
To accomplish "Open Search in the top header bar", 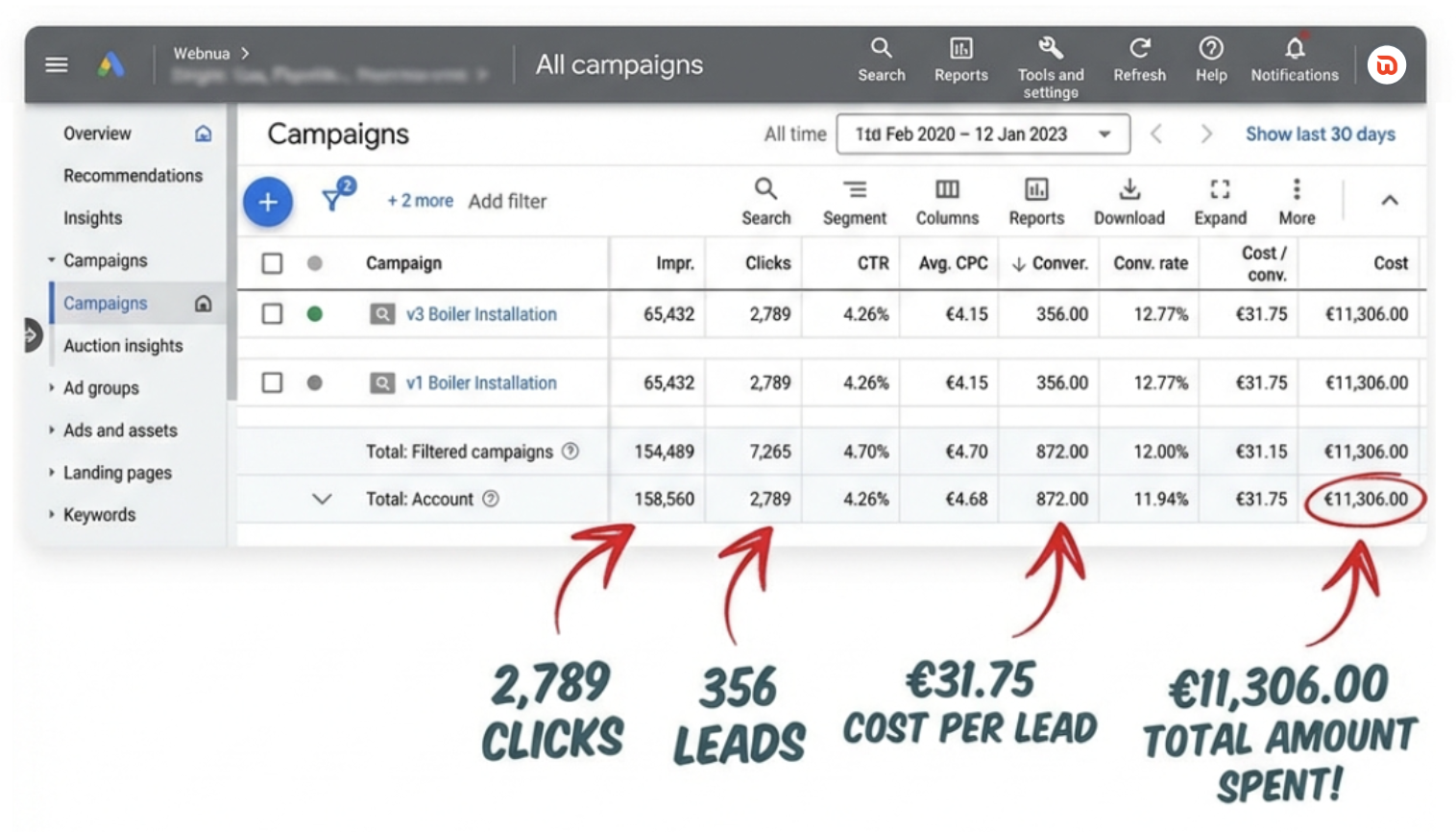I will tap(882, 60).
